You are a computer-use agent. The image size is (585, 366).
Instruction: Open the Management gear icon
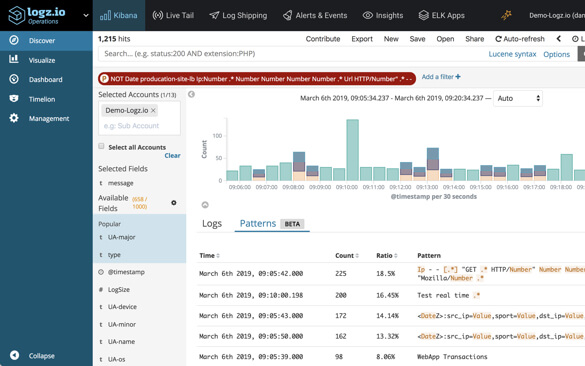[x=14, y=118]
